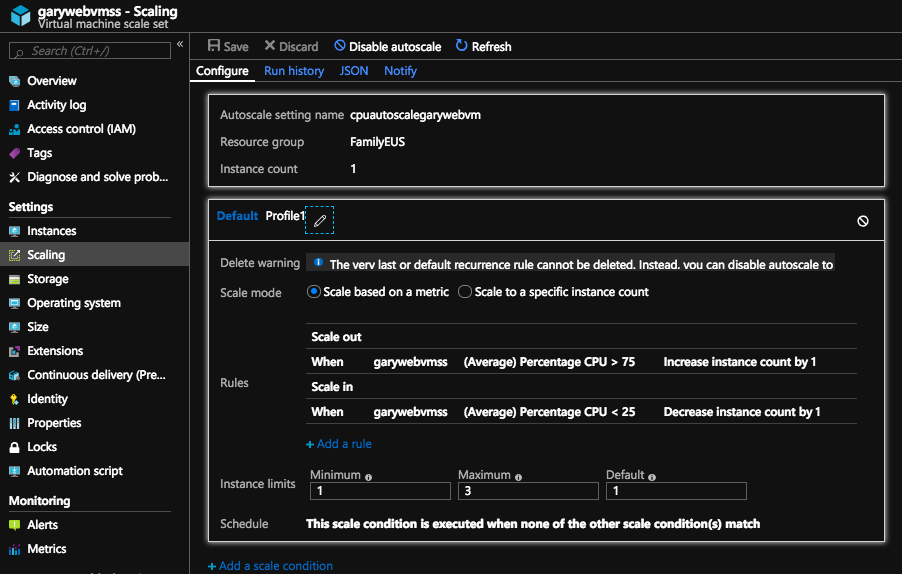The image size is (902, 574).
Task: Click the delete warning info icon
Action: [318, 262]
